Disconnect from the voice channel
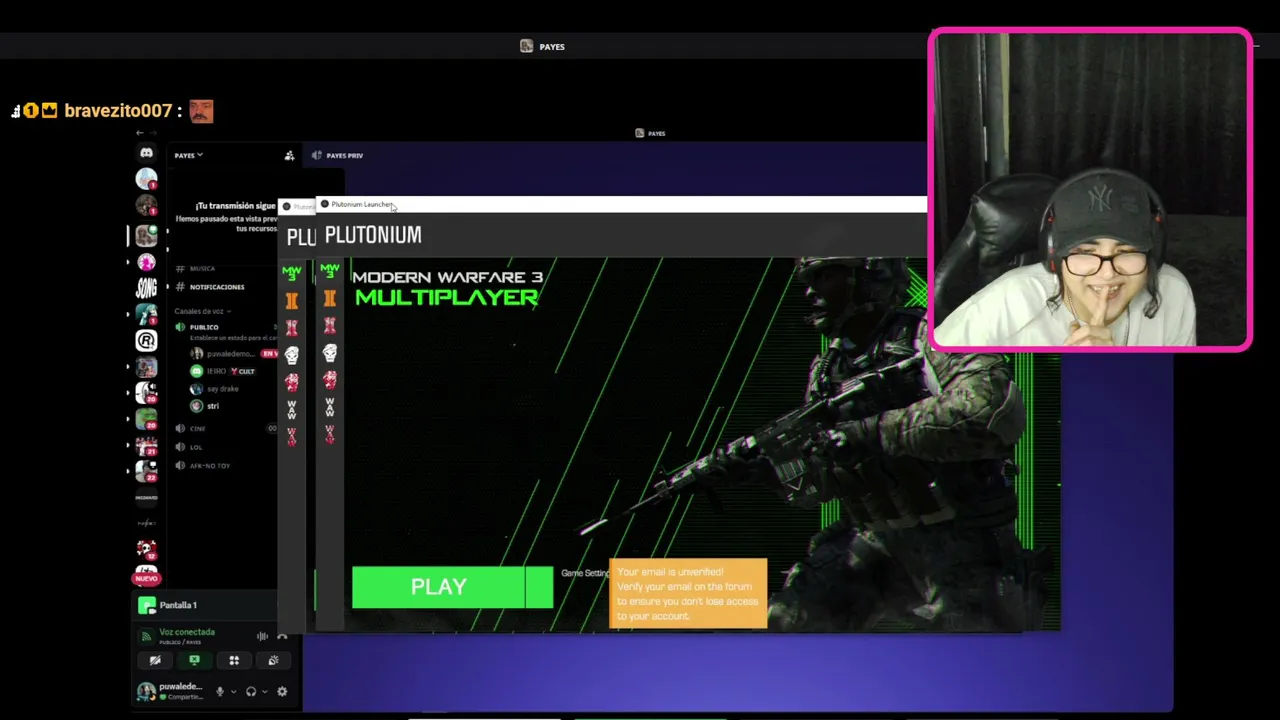This screenshot has width=1280, height=720. tap(282, 636)
